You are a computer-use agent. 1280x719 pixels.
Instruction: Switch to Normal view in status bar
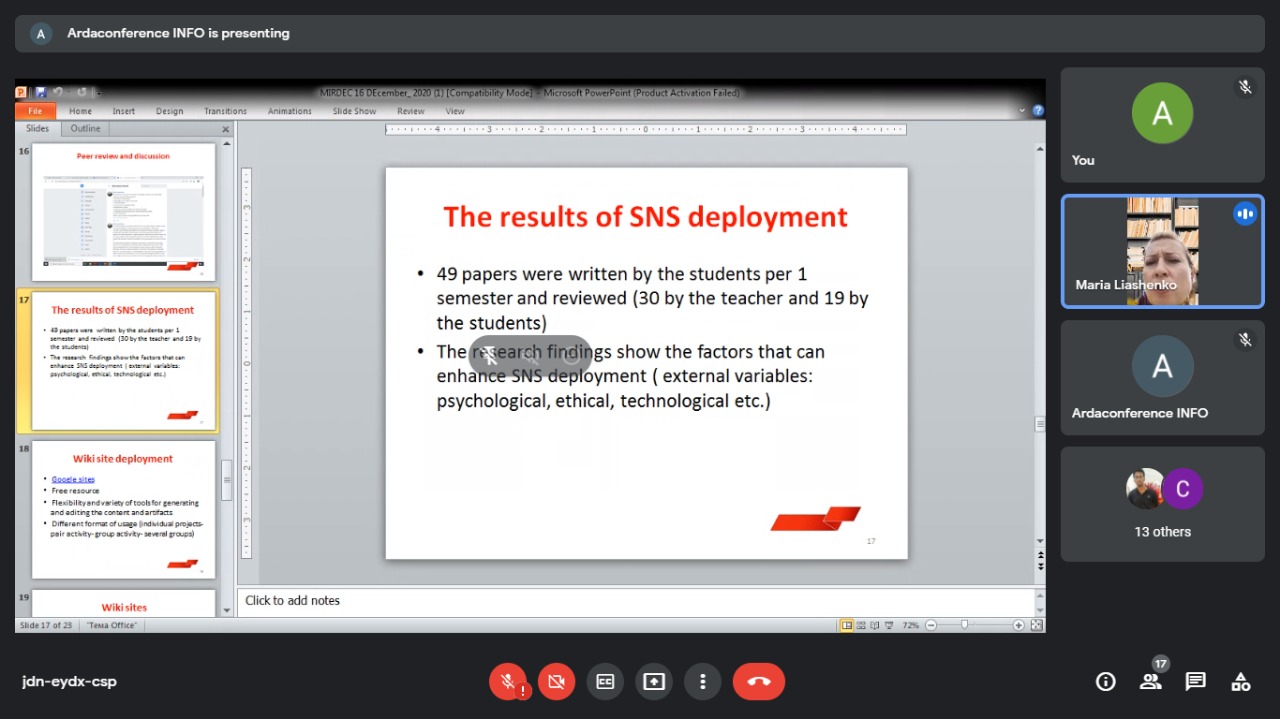[x=847, y=625]
